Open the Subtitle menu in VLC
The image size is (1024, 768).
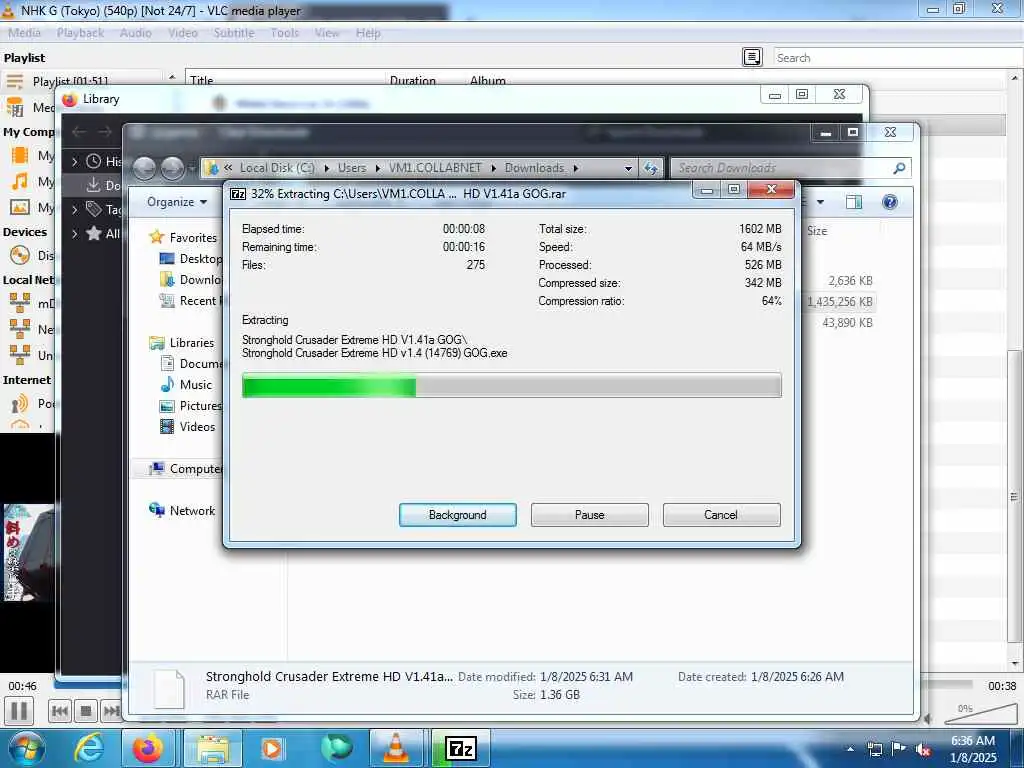point(234,33)
